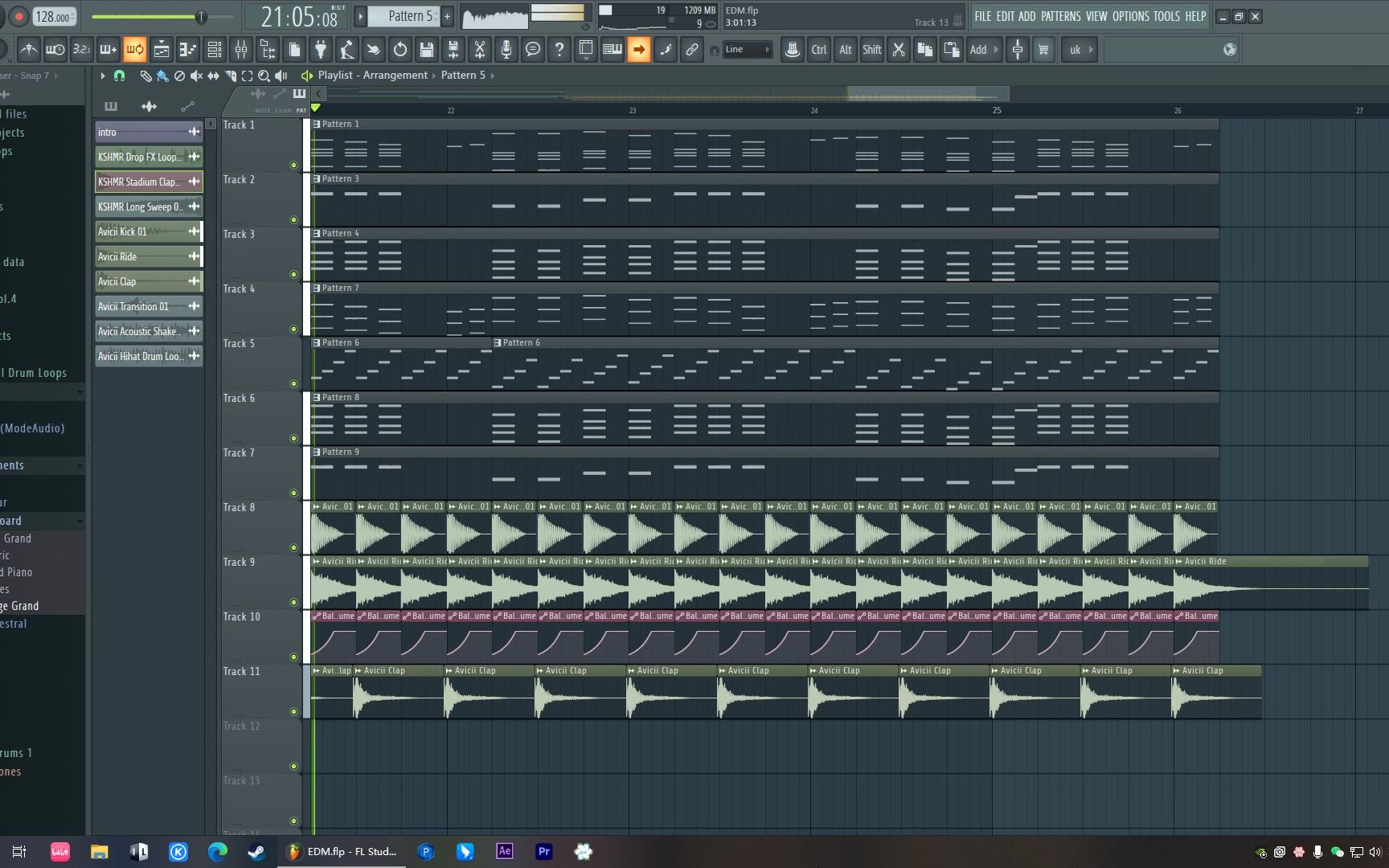Screen dimensions: 1389x868
Task: Click the one-click audio recording microphone icon
Action: tap(506, 50)
